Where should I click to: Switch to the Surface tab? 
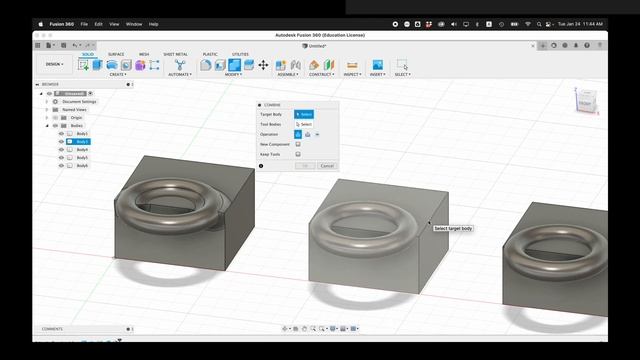click(116, 54)
